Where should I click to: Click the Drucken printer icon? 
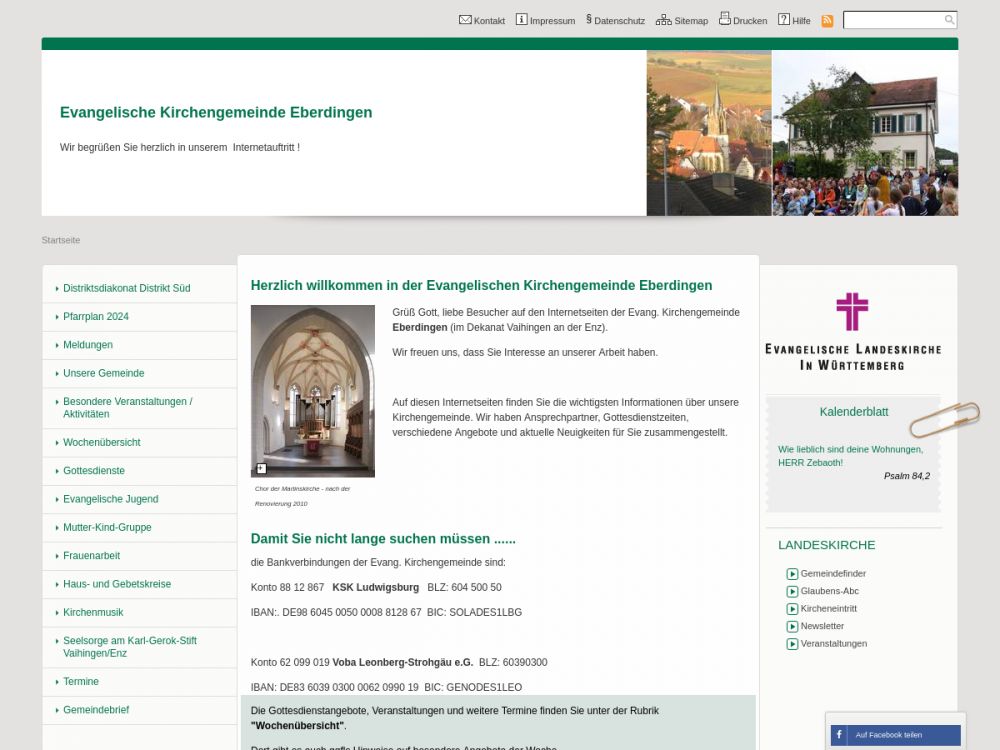(x=725, y=19)
